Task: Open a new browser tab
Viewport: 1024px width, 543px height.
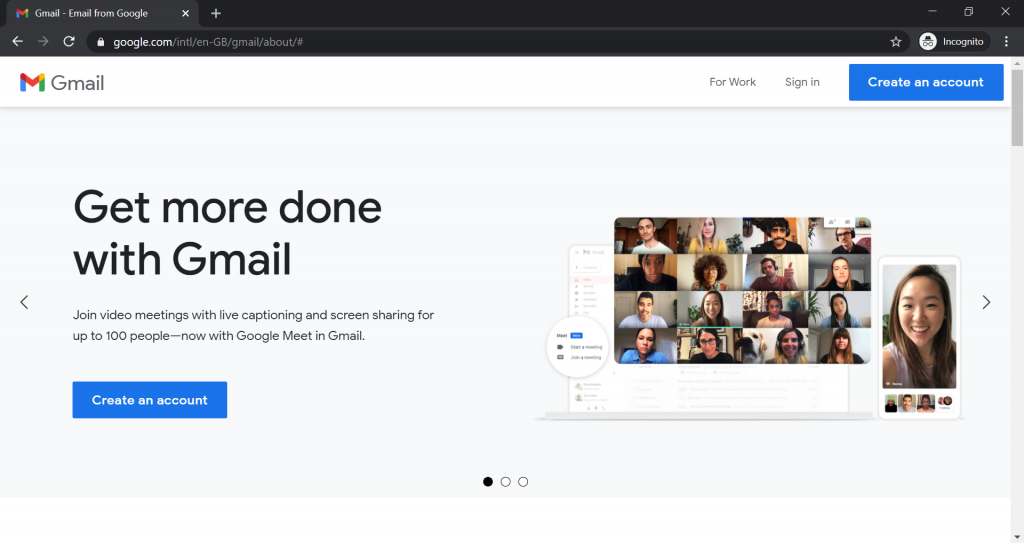Action: [216, 13]
